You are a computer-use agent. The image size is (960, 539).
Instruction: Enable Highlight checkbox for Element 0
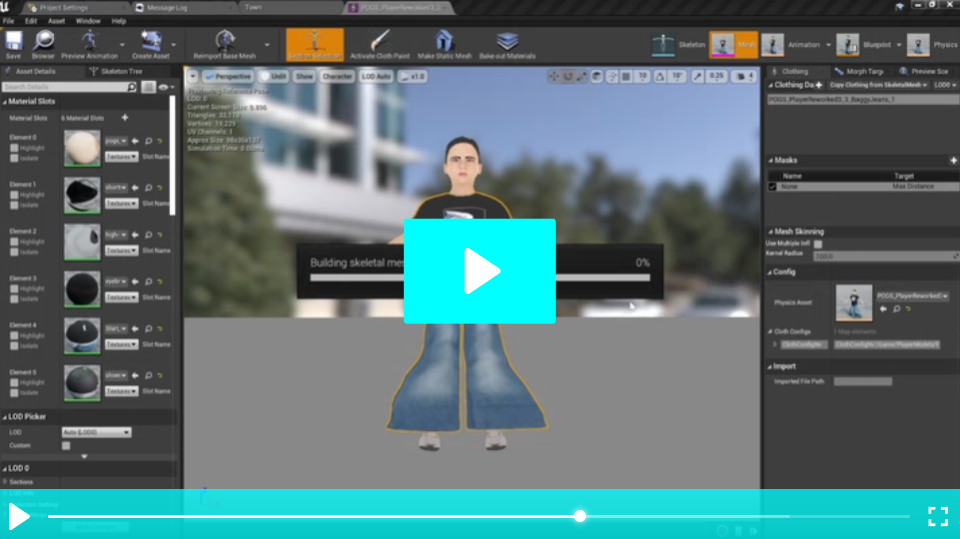coord(14,147)
